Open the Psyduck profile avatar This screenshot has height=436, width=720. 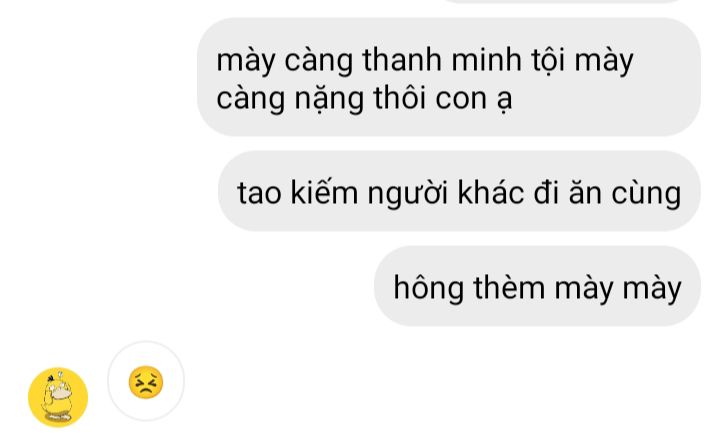[58, 397]
